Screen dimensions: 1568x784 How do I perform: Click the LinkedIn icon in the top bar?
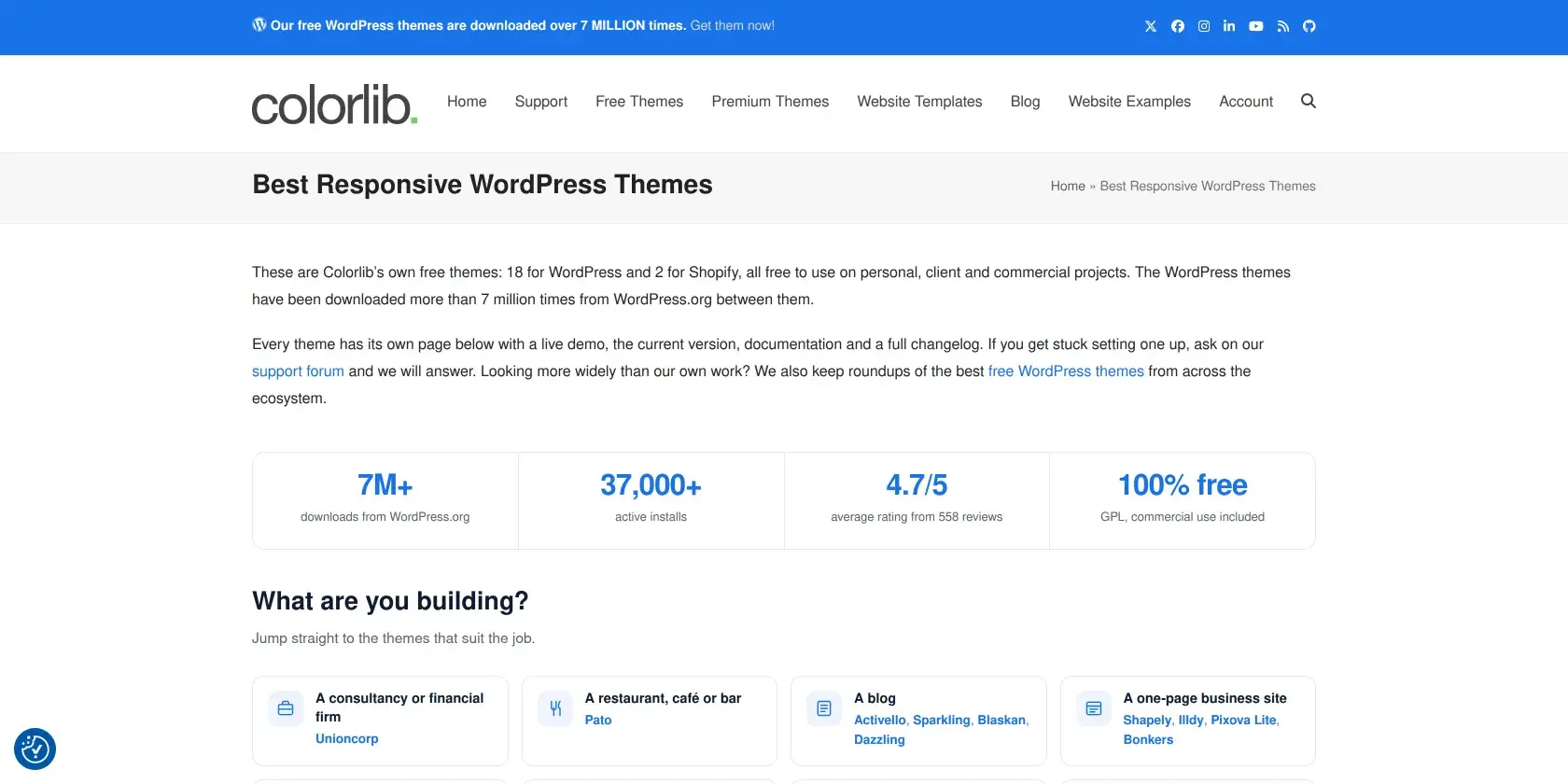tap(1229, 26)
